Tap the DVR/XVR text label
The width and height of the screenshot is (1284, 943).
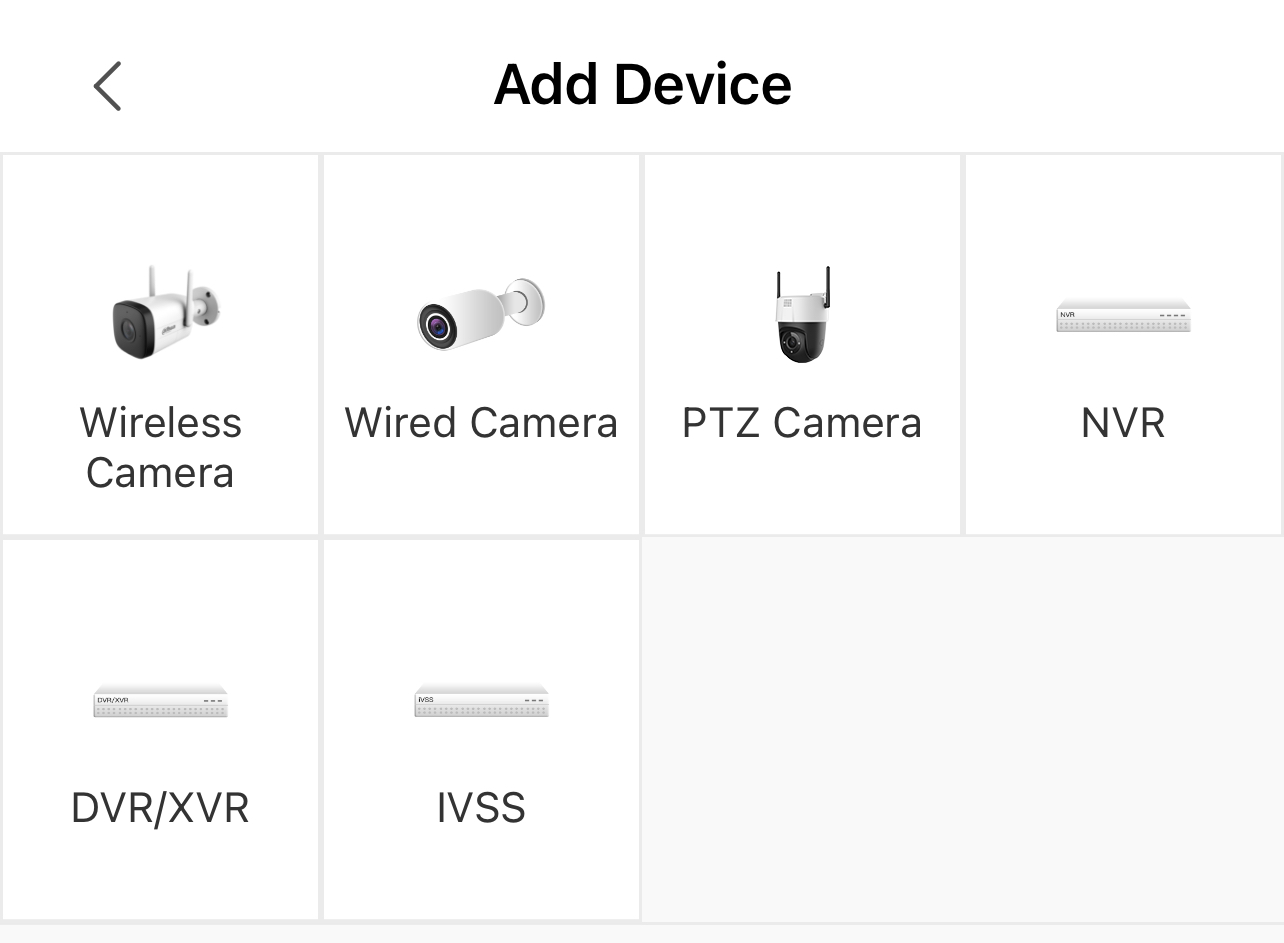coord(160,808)
